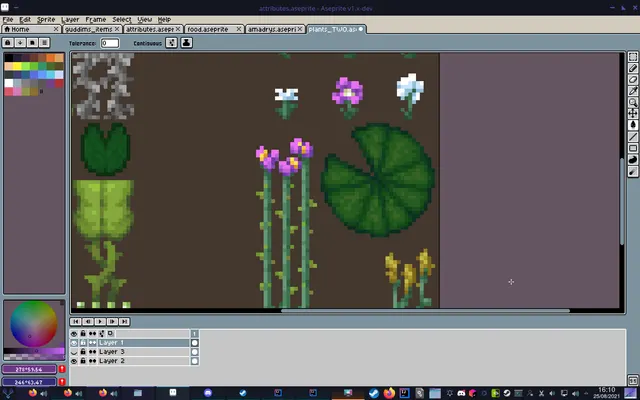640x400 pixels.
Task: Toggle the lock on Layer 2
Action: click(83, 361)
